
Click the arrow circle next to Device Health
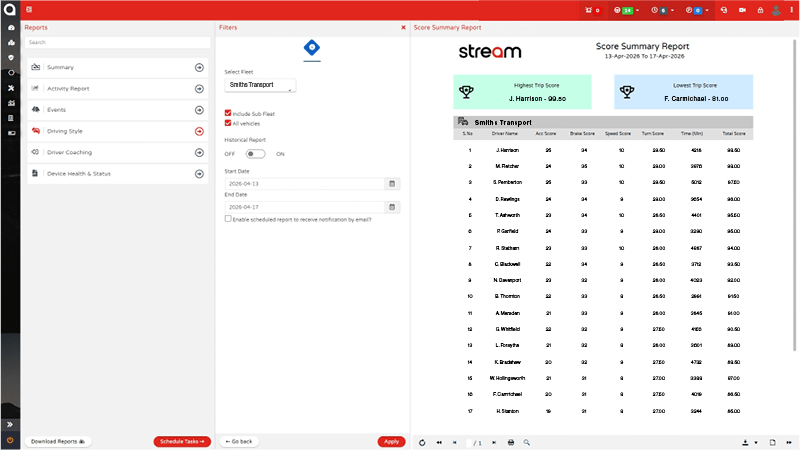[x=199, y=173]
